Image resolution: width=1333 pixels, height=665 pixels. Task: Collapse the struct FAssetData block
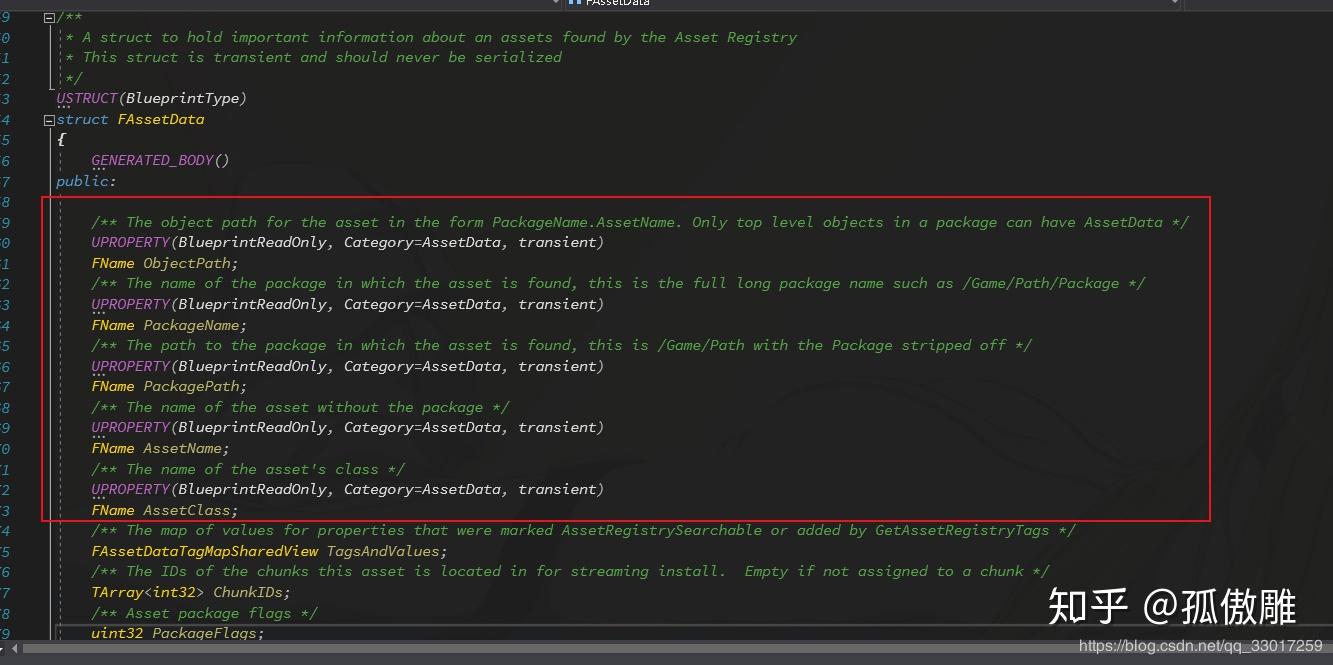(48, 119)
